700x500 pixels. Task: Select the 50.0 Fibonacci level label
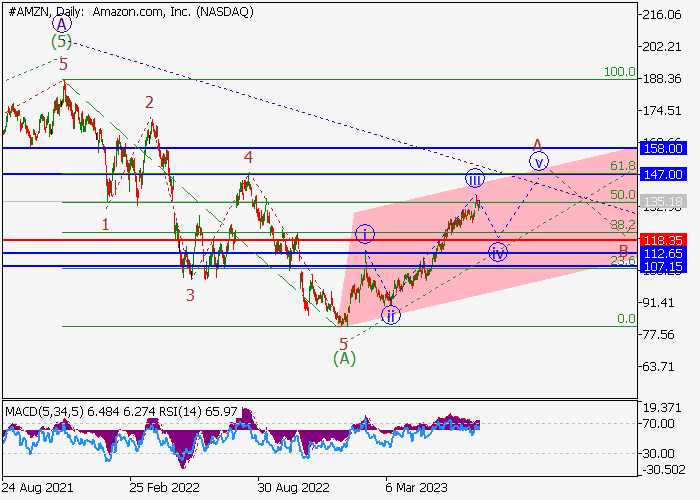(x=623, y=195)
